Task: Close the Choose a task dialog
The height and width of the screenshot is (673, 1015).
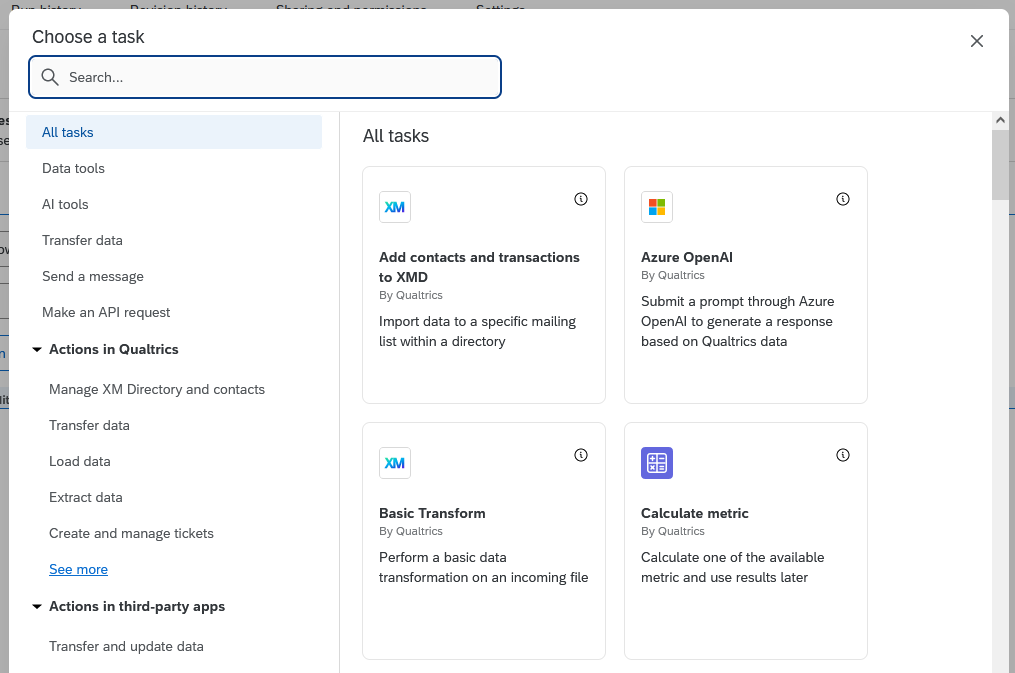Action: click(977, 41)
